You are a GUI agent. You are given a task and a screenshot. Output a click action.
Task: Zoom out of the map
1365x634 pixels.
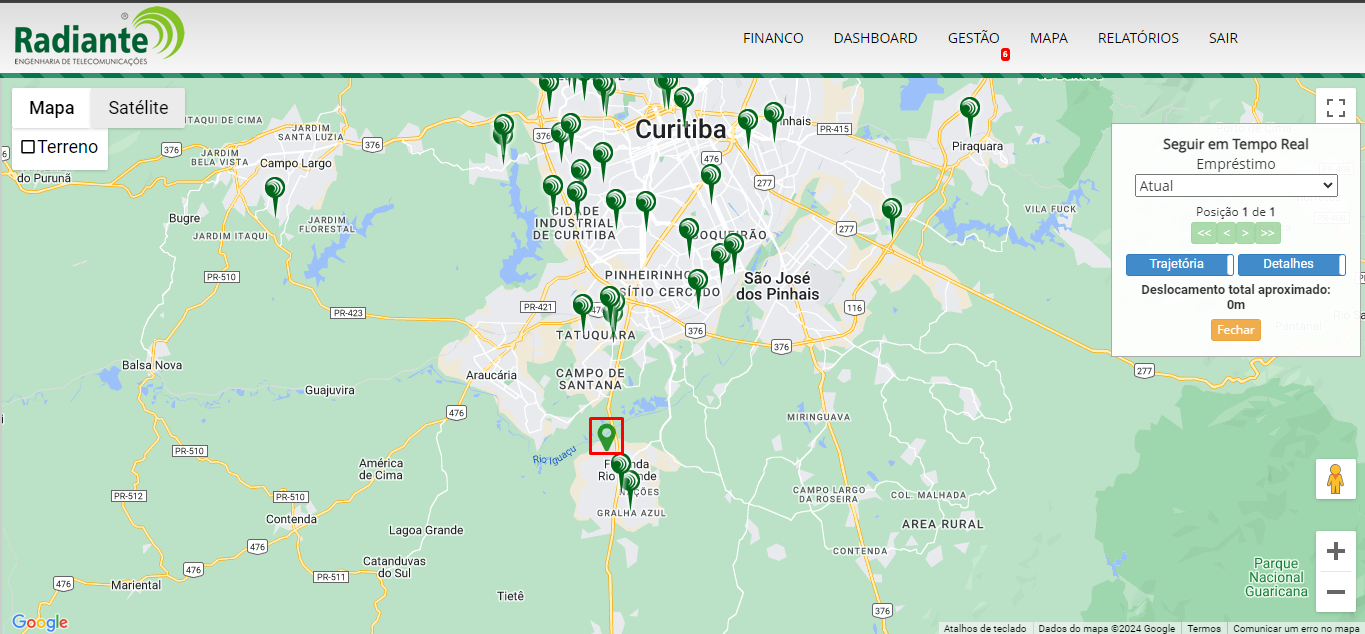point(1335,592)
